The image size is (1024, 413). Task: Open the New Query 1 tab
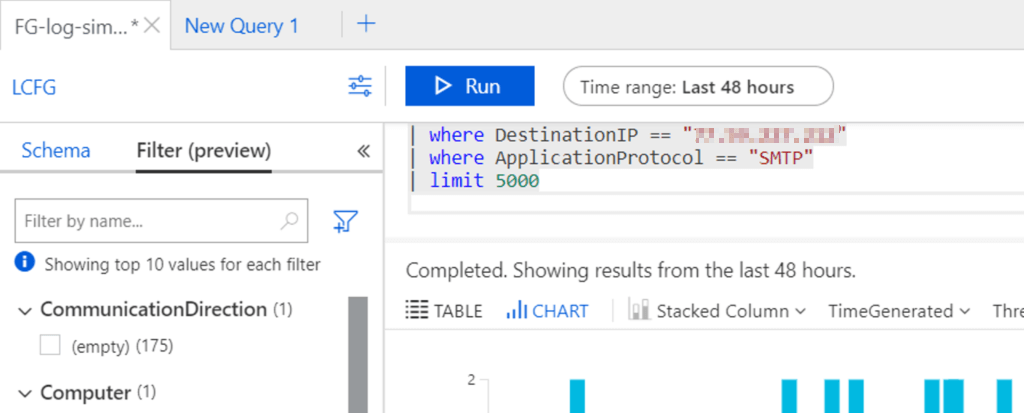click(242, 25)
